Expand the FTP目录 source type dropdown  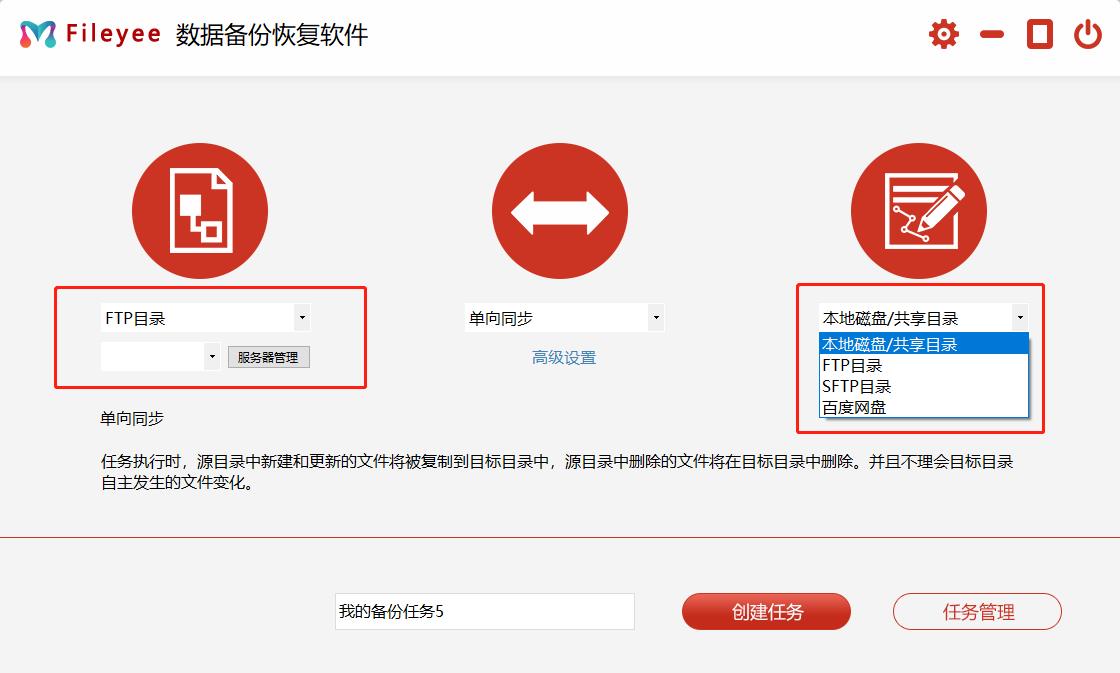click(302, 318)
